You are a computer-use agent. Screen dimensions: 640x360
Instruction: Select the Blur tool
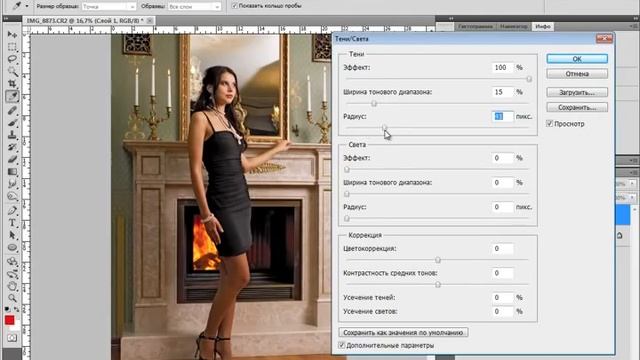pos(12,184)
